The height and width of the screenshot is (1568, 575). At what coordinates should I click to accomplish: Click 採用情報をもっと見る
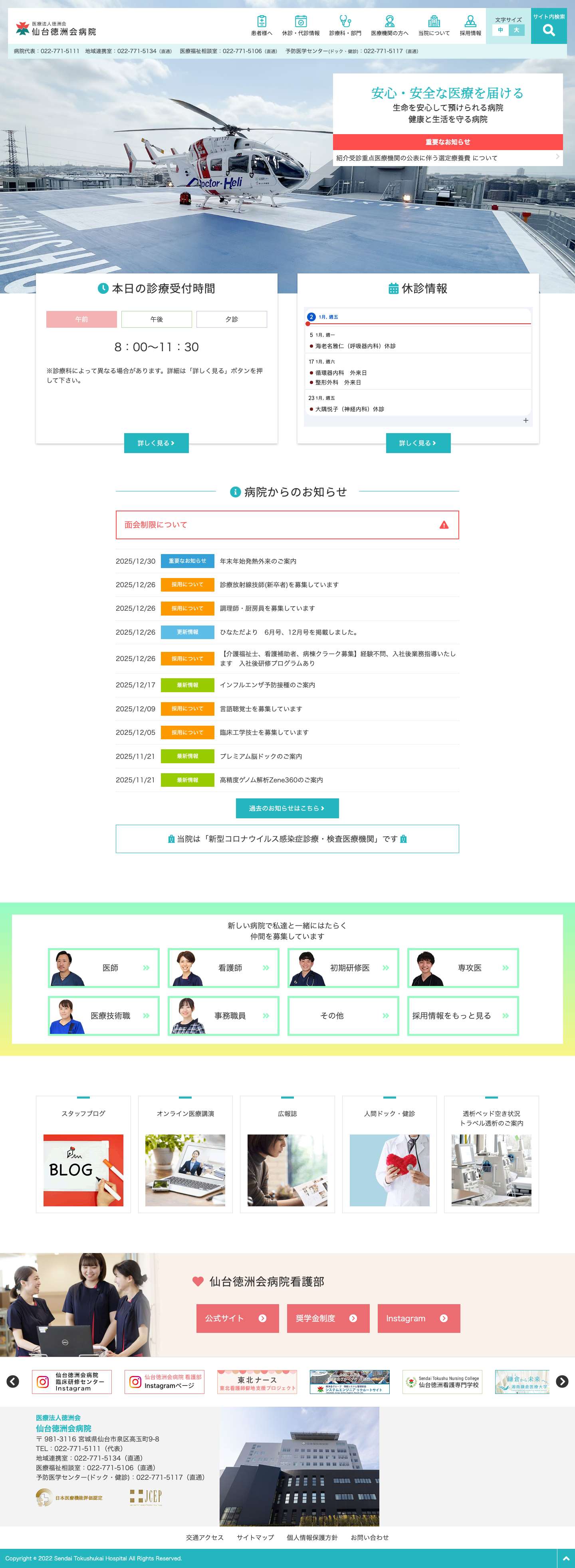(x=463, y=1016)
